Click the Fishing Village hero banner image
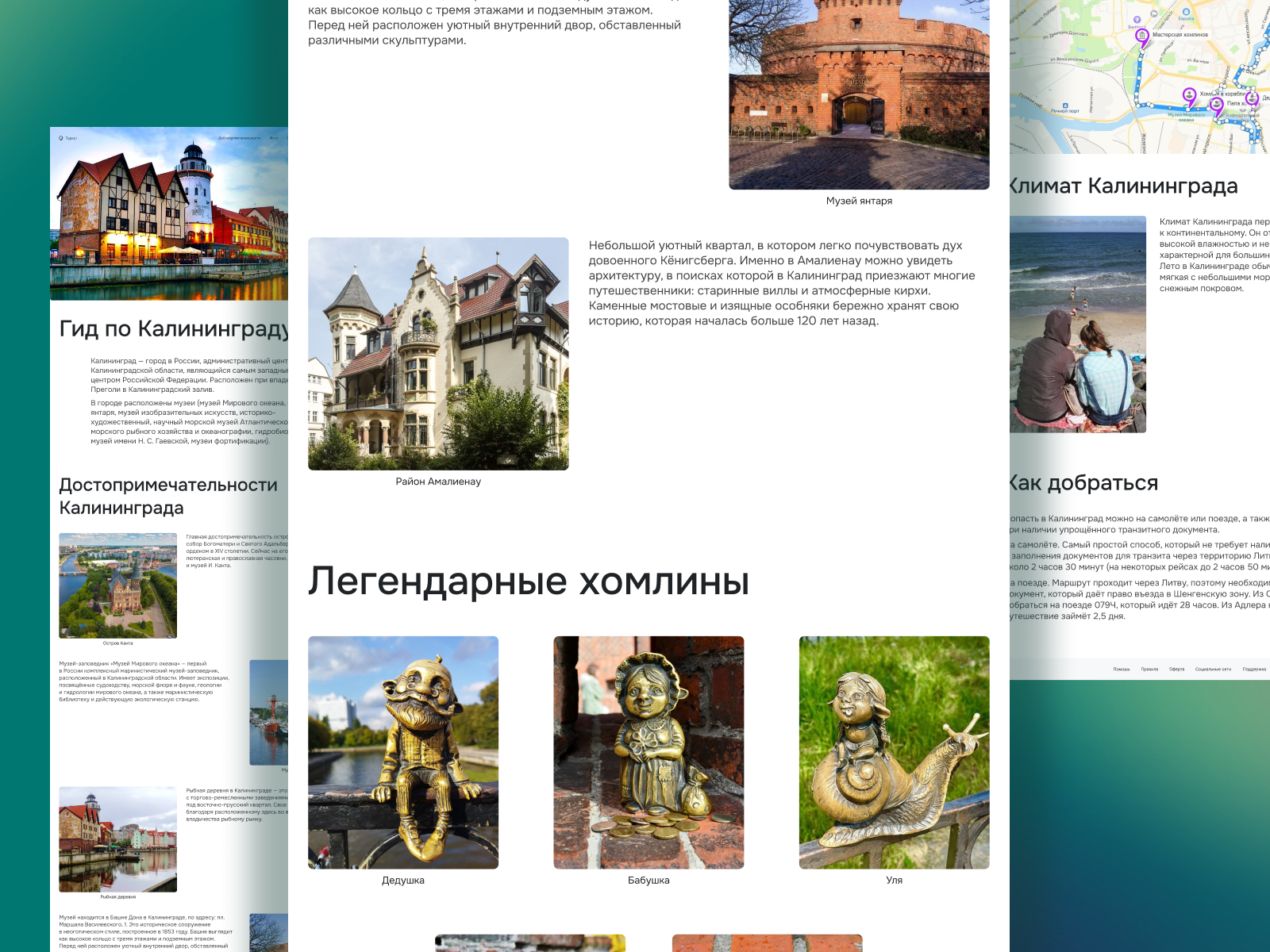Image resolution: width=1270 pixels, height=952 pixels. [169, 213]
